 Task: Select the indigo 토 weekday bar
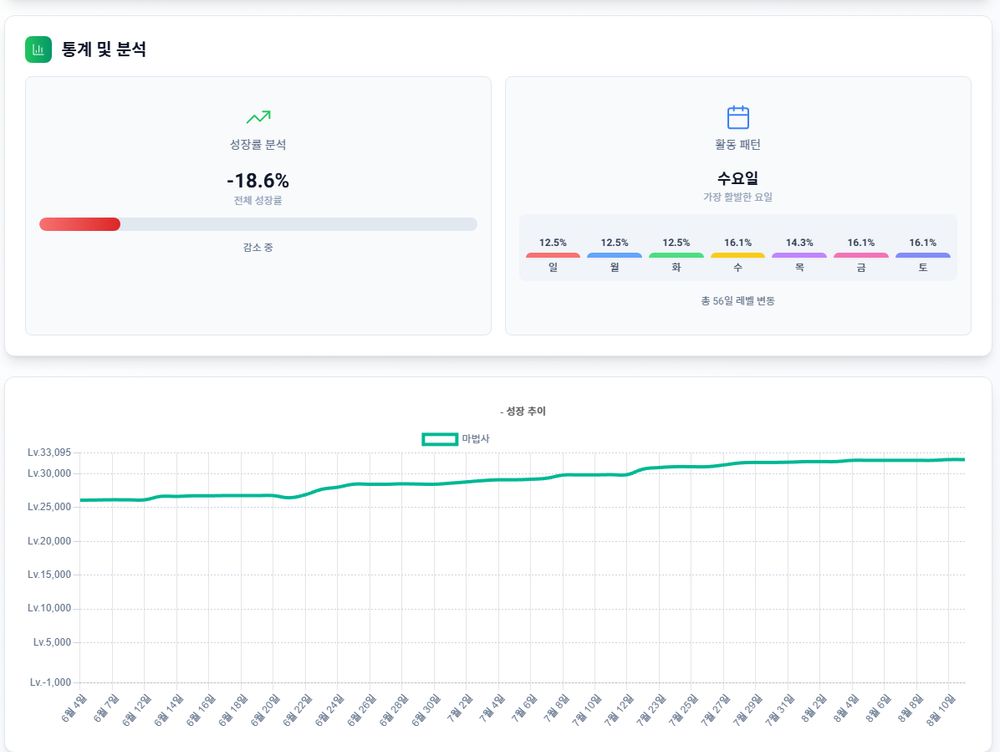pyautogui.click(x=923, y=256)
